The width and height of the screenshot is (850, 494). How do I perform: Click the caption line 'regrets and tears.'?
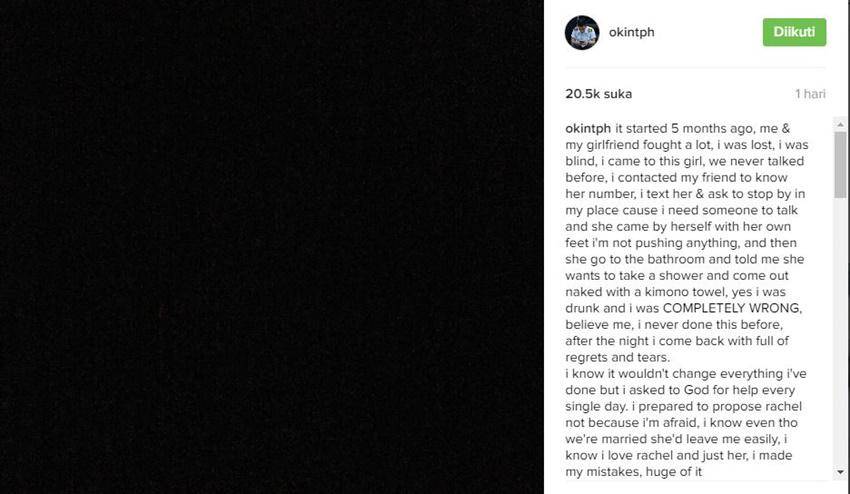pos(617,357)
